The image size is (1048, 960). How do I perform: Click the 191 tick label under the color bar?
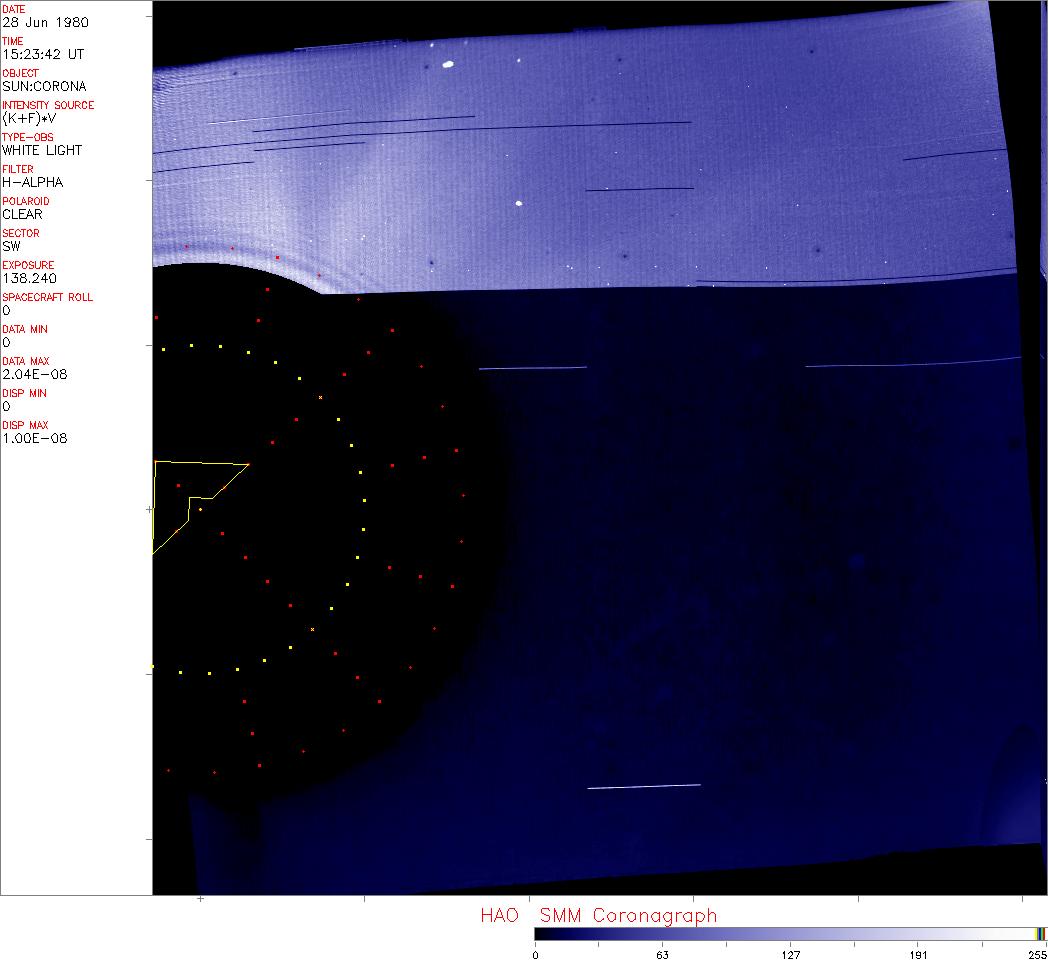pyautogui.click(x=918, y=954)
